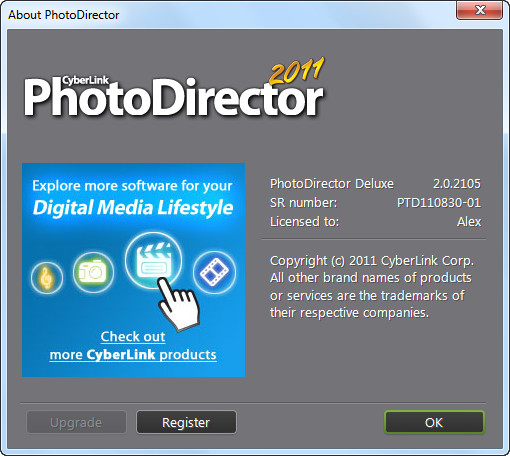Click Explore more software for your text

click(x=132, y=186)
